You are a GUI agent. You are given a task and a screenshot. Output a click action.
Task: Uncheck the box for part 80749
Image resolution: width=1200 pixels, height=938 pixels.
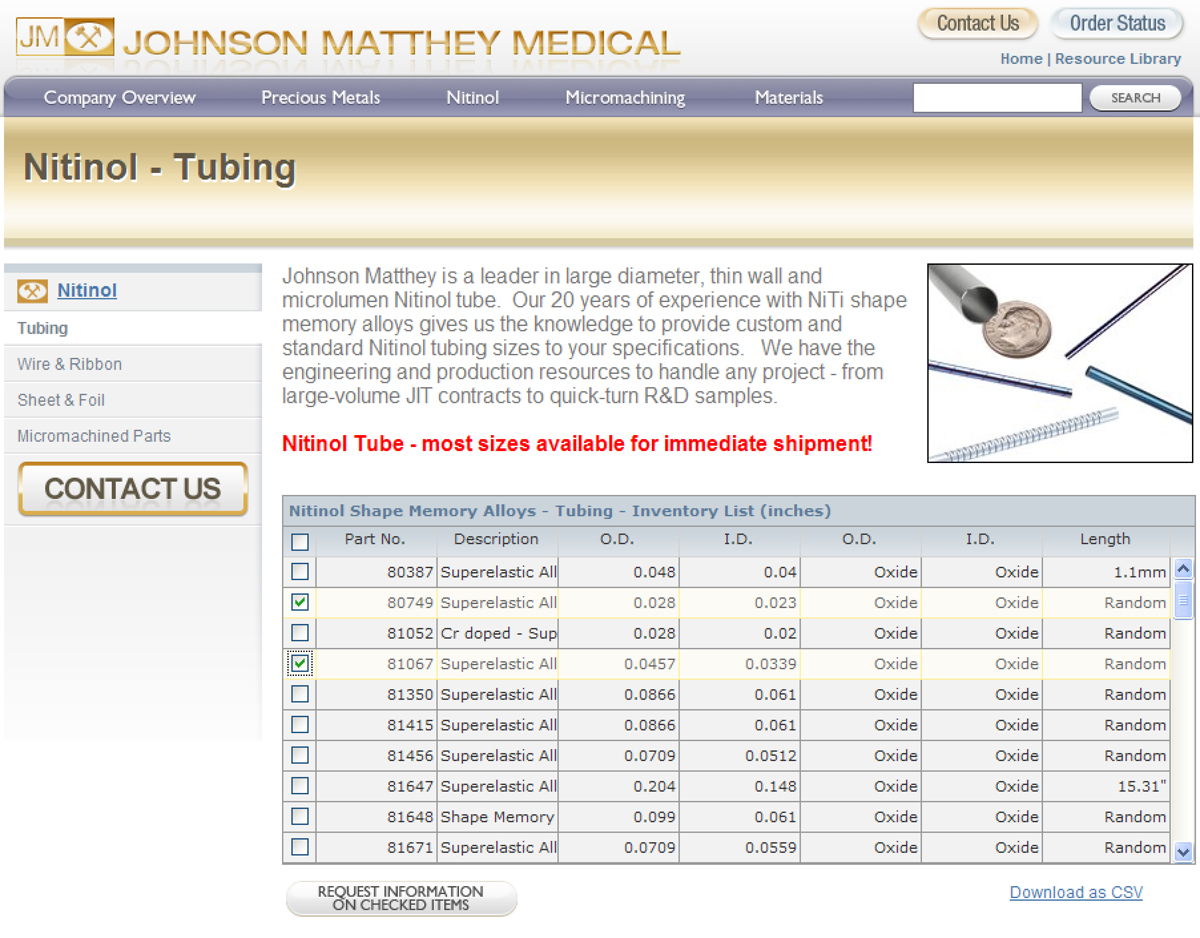pyautogui.click(x=300, y=602)
